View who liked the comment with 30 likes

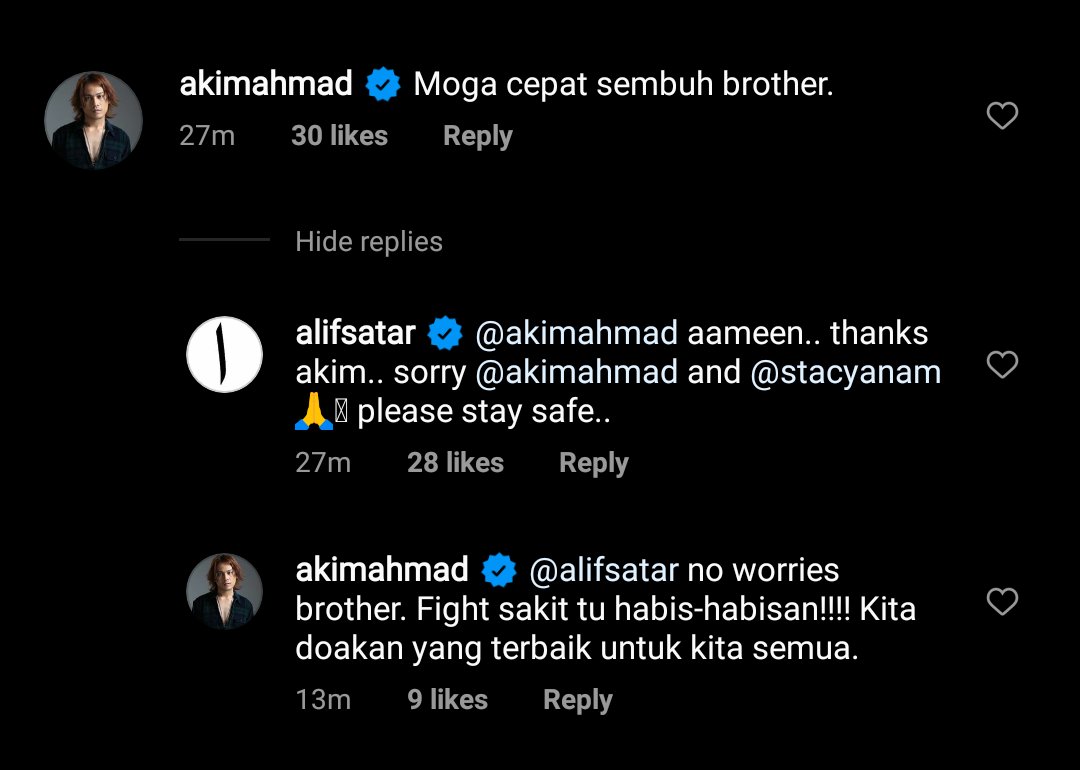[339, 136]
